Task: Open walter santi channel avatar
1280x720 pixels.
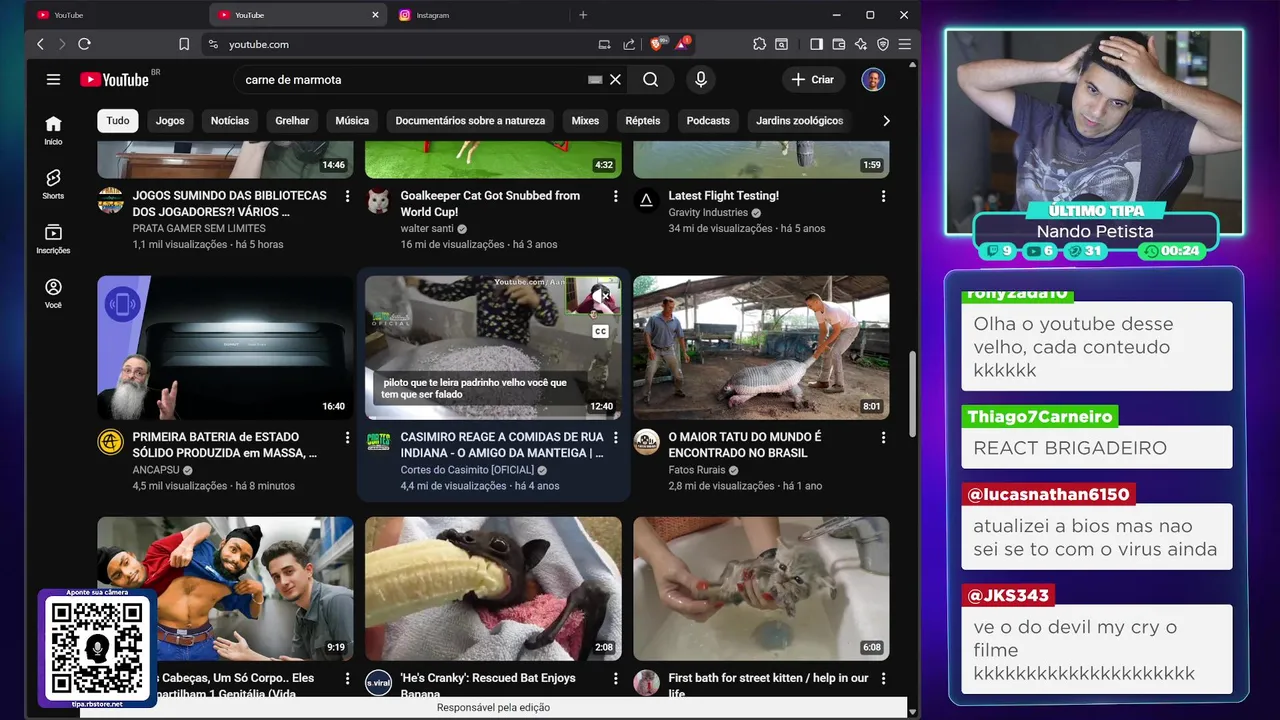Action: 378,200
